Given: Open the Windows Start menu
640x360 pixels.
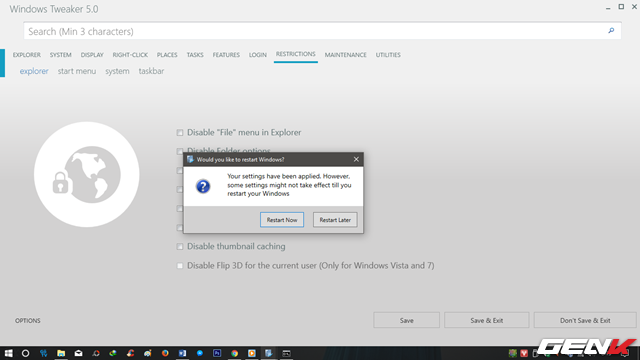Looking at the screenshot, I should pos(8,353).
